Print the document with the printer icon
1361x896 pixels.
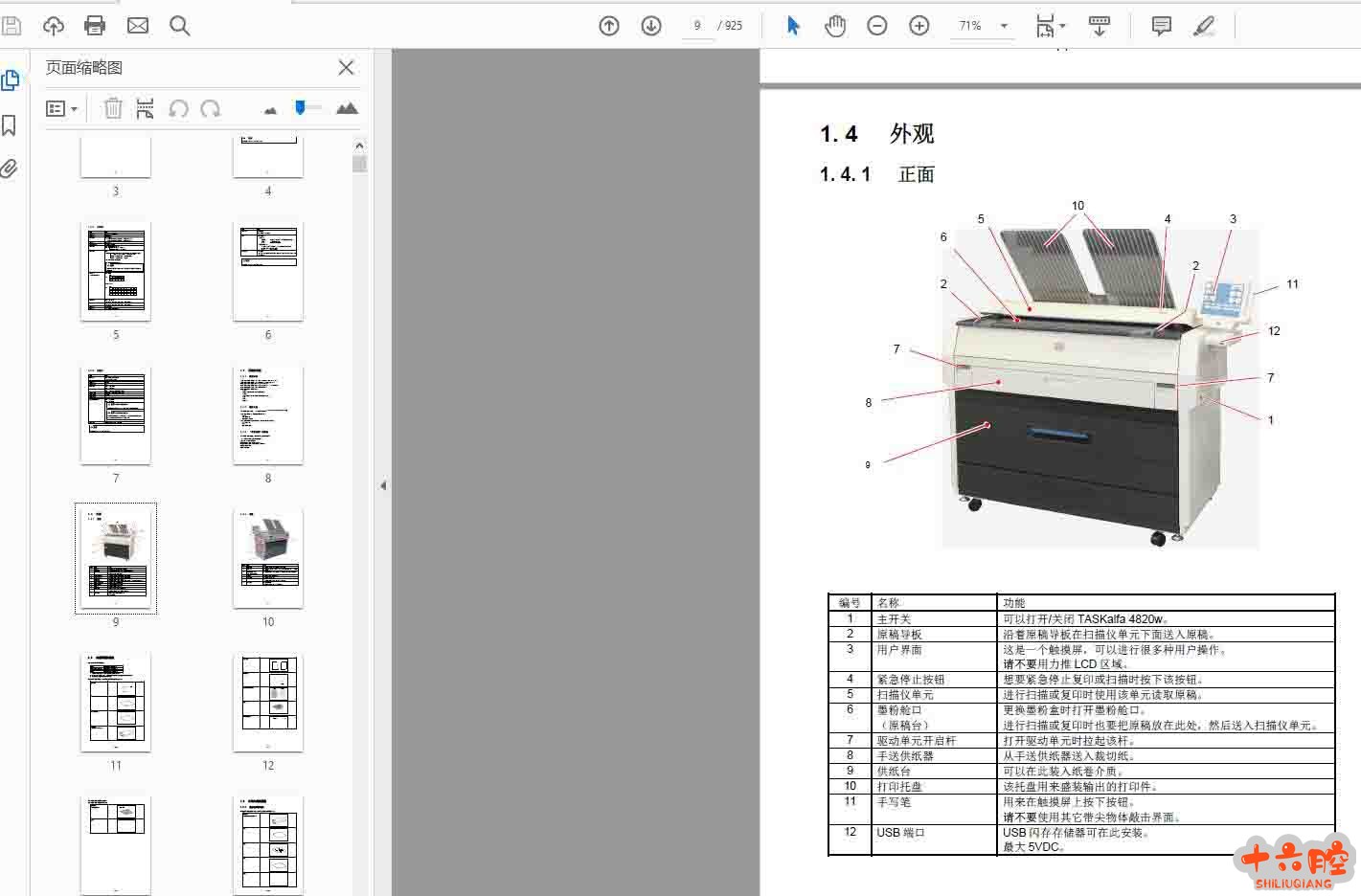click(x=95, y=26)
